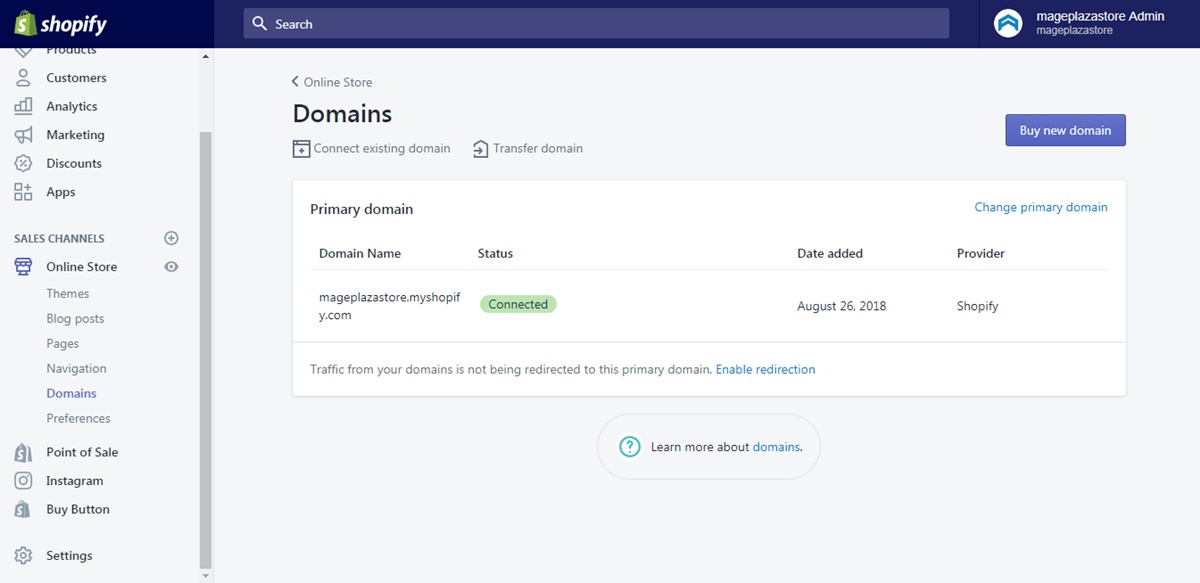Click the Customers person icon

point(23,78)
